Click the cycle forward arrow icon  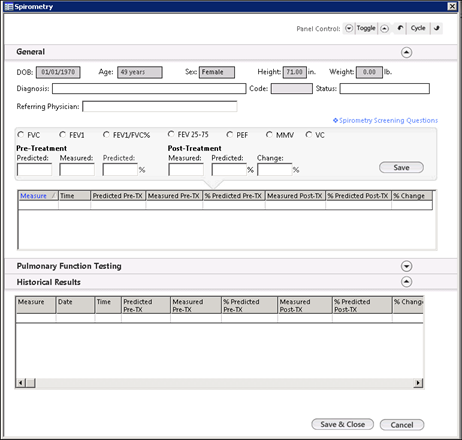coord(436,28)
